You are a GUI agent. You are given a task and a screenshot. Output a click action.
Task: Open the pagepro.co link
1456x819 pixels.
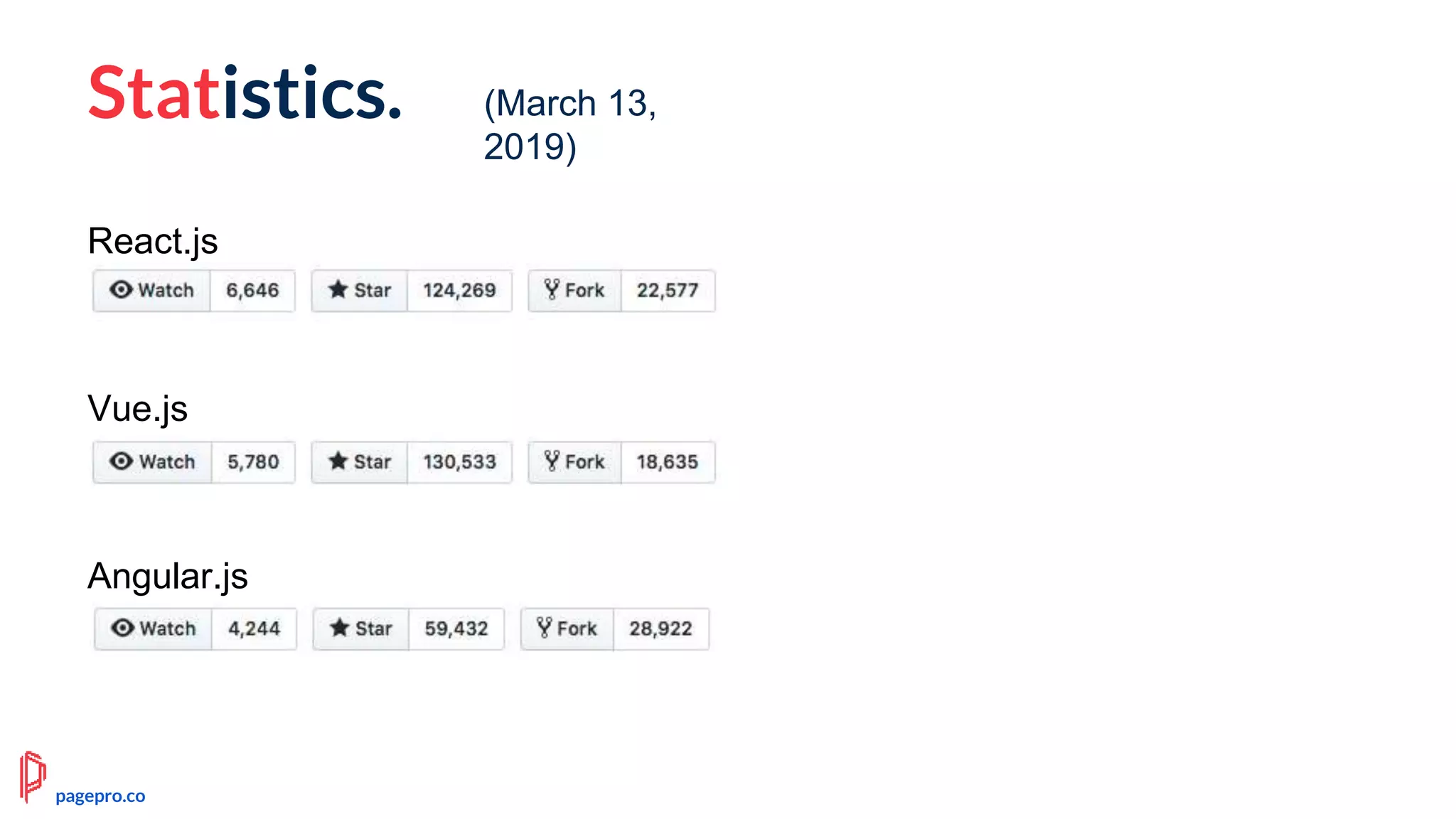point(100,796)
